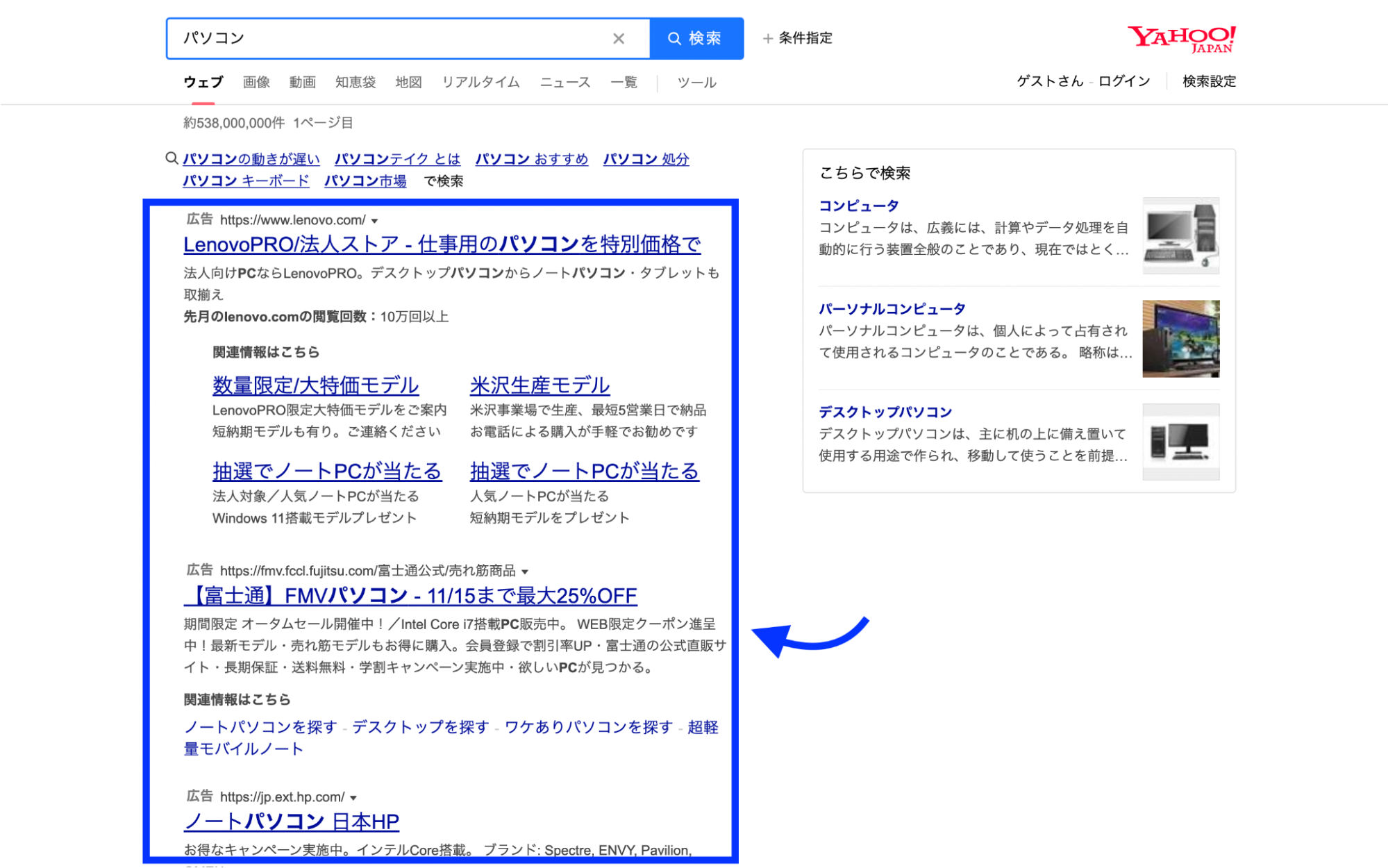
Task: Click ノートパソコンを探す link
Action: (x=260, y=727)
